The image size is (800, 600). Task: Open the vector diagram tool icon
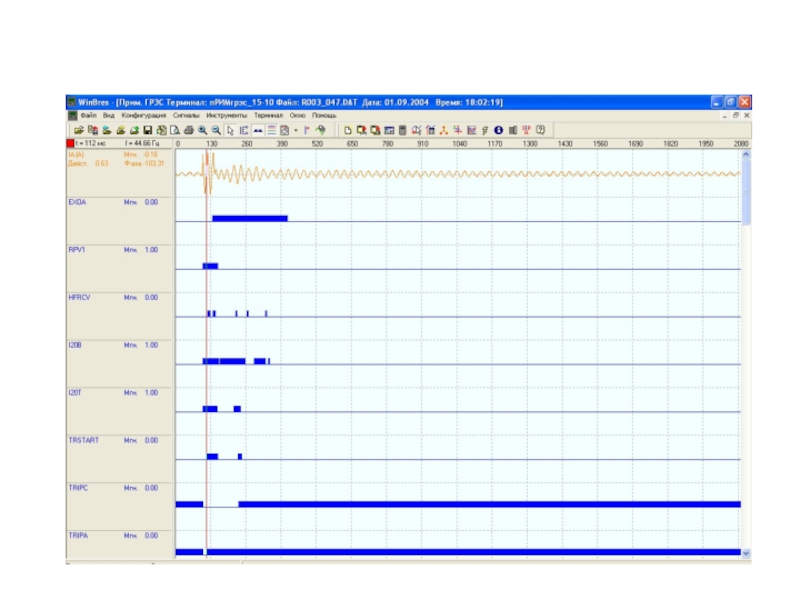click(443, 131)
